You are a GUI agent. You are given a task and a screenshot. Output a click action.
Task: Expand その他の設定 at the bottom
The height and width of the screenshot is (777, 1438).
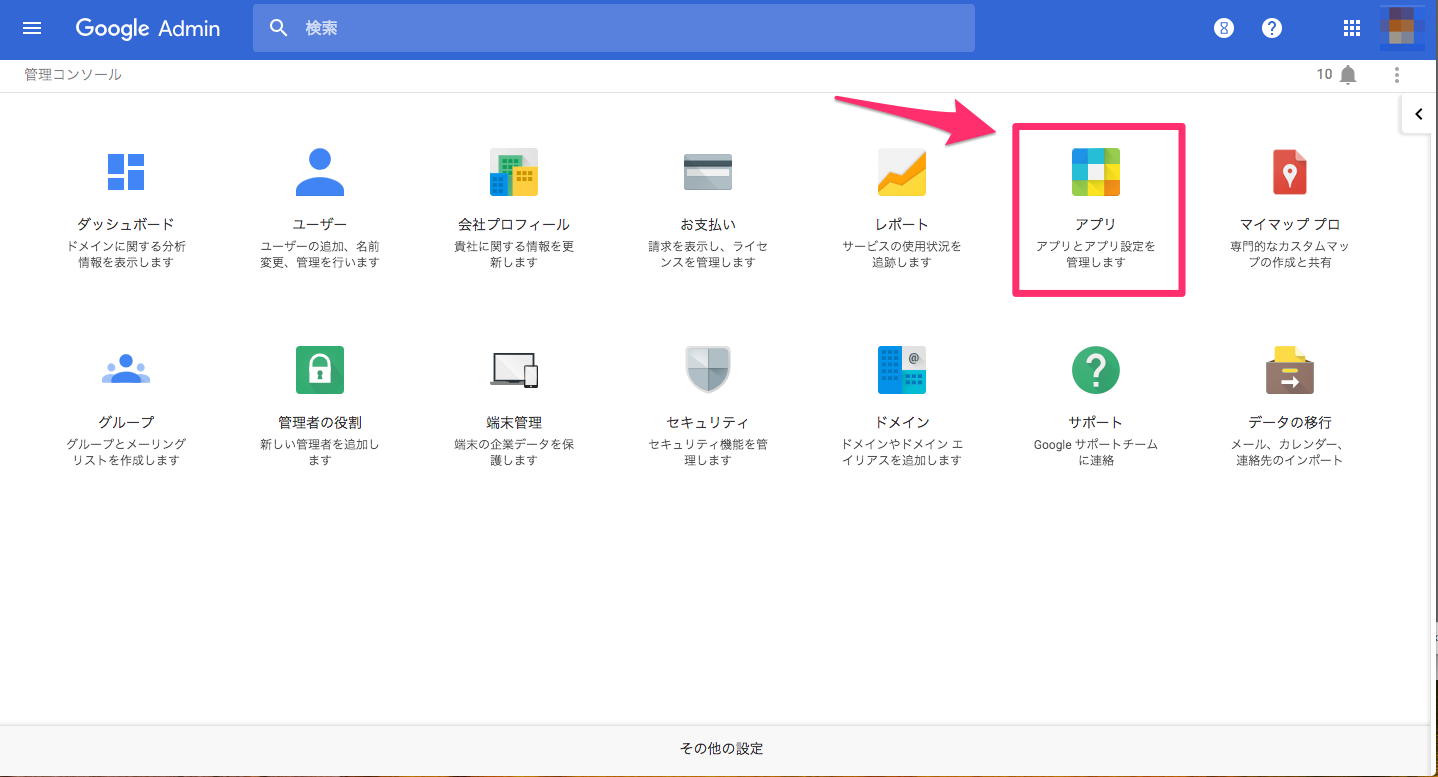(x=722, y=749)
